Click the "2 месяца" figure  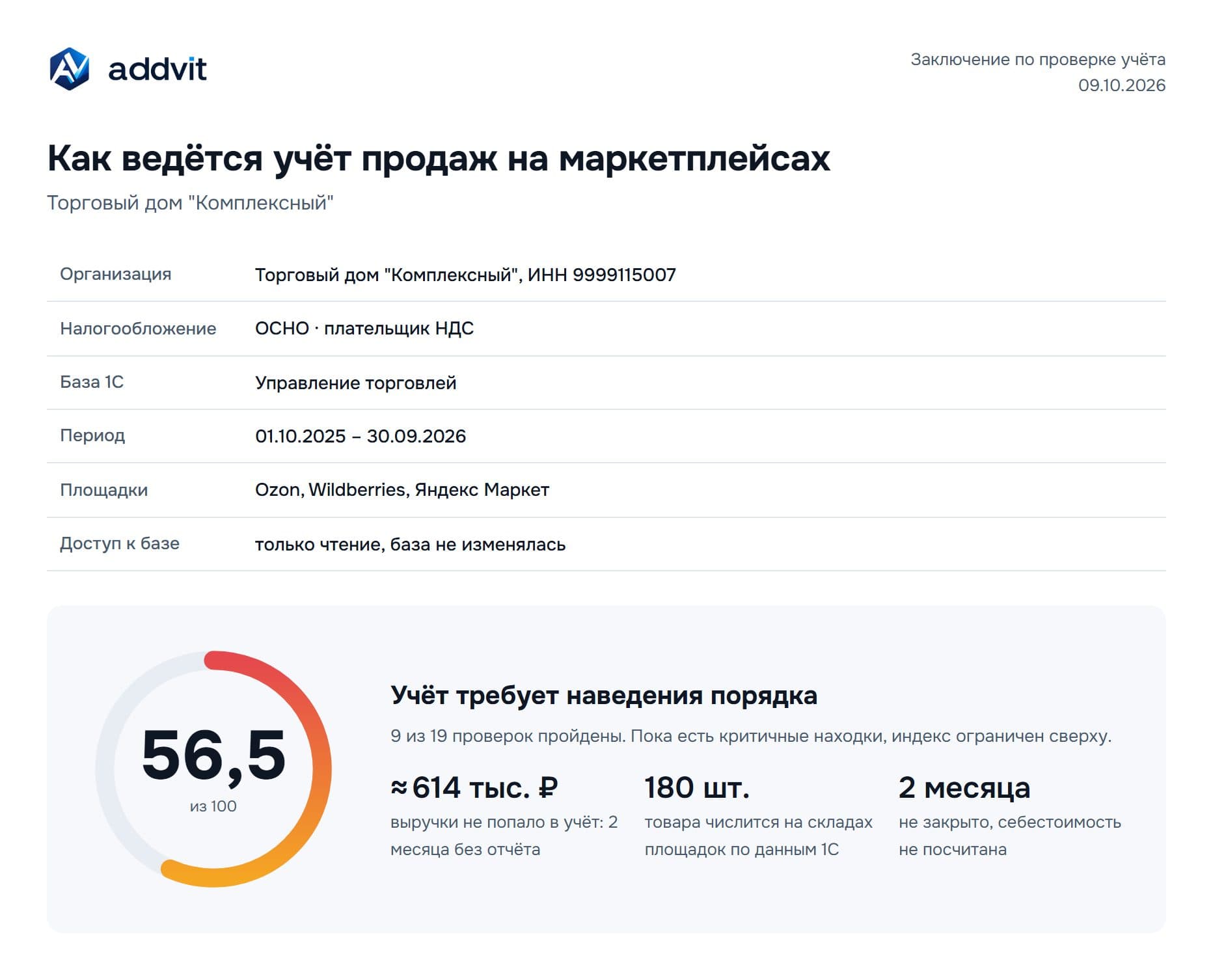(964, 788)
